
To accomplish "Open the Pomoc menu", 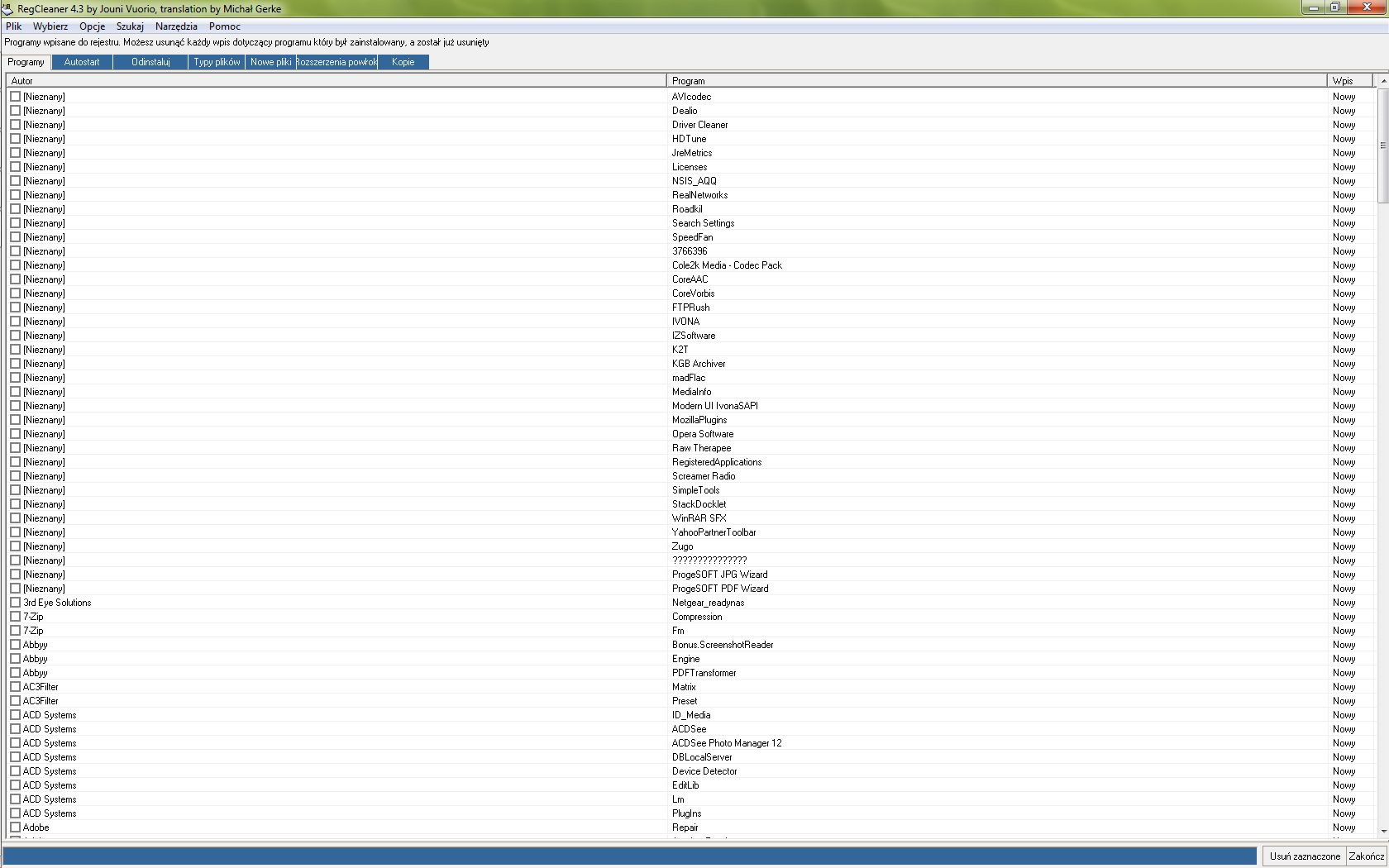I will [224, 26].
